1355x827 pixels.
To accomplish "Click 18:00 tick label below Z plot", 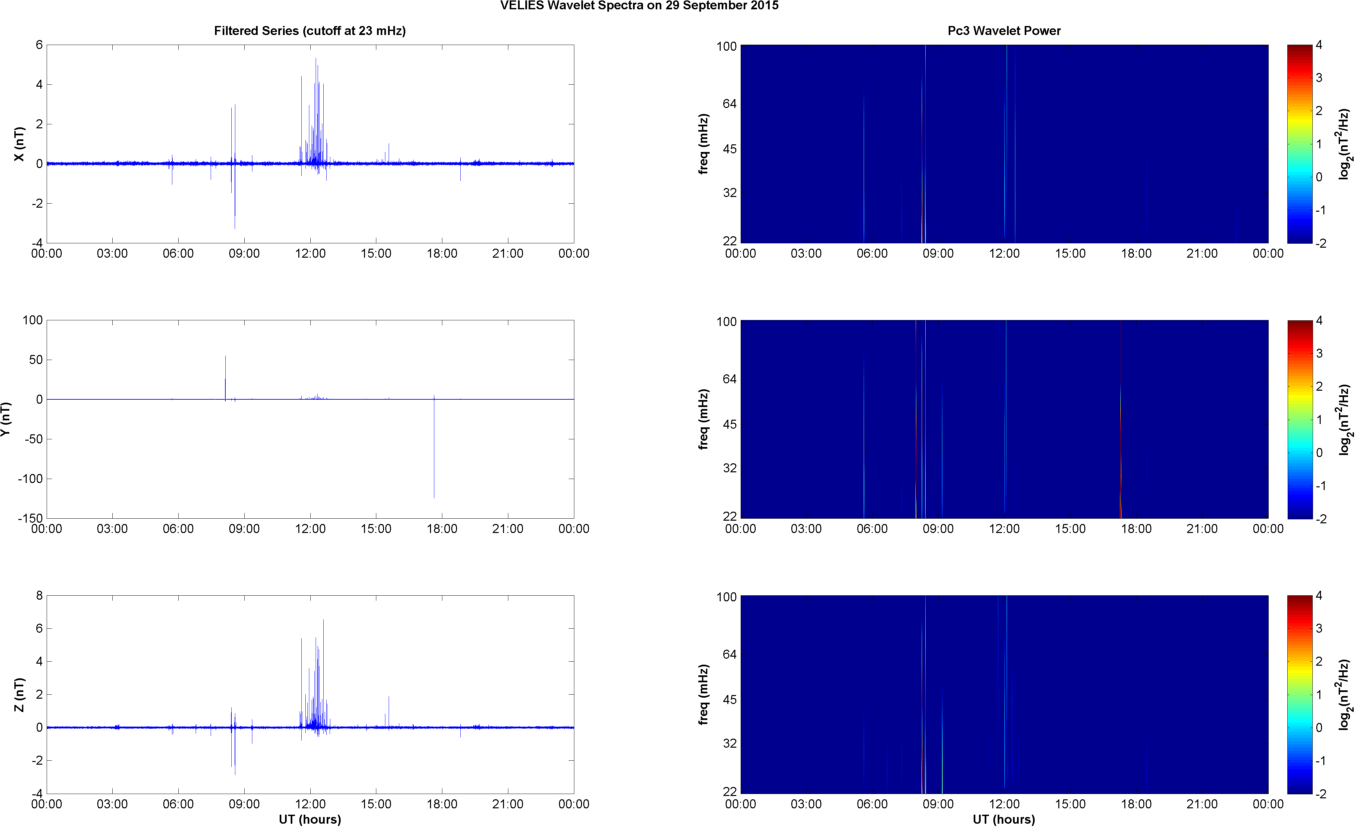I will pyautogui.click(x=442, y=802).
